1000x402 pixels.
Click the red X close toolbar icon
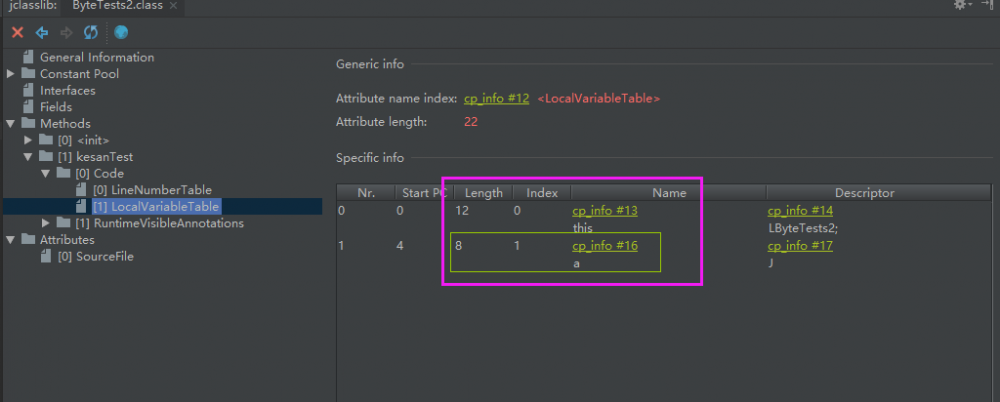click(18, 32)
